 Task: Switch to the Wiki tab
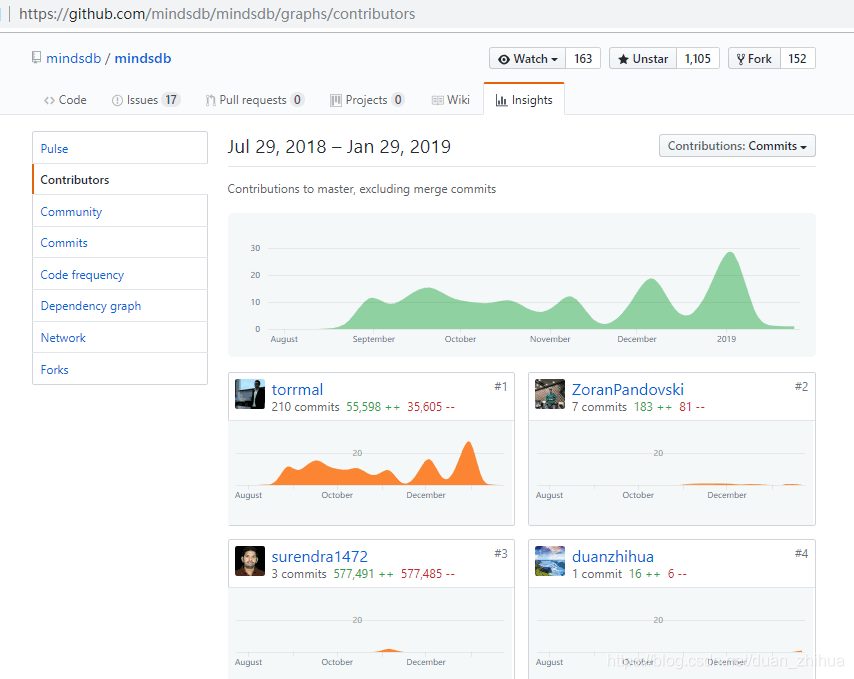pos(450,100)
